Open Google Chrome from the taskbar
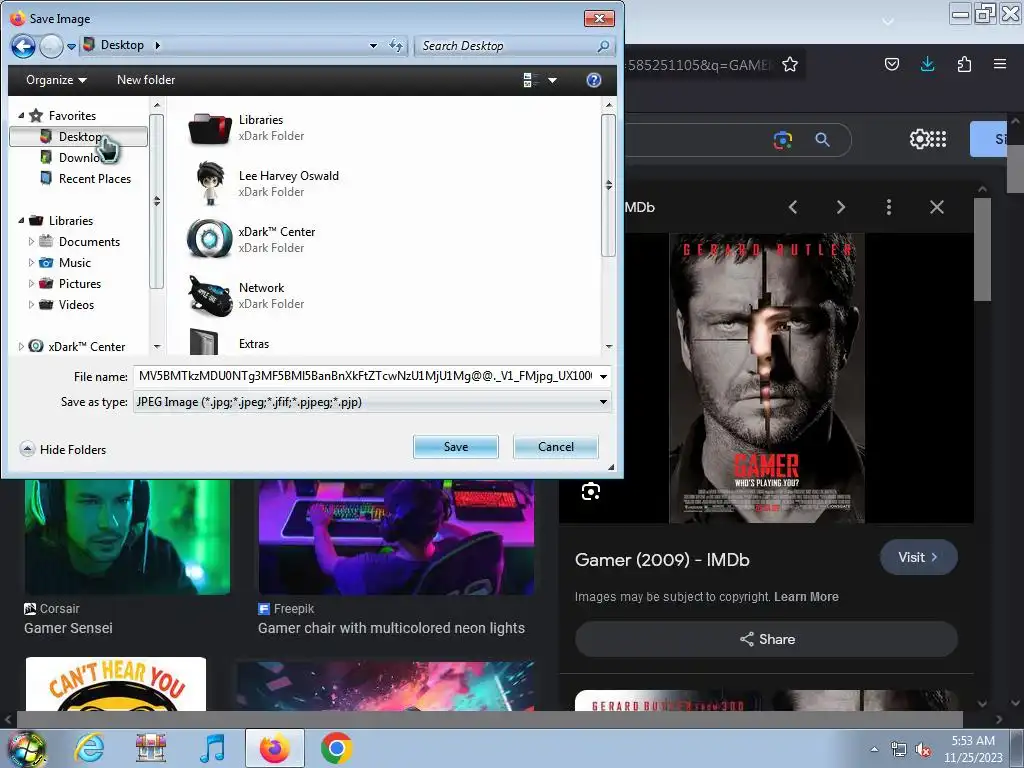 (336, 748)
